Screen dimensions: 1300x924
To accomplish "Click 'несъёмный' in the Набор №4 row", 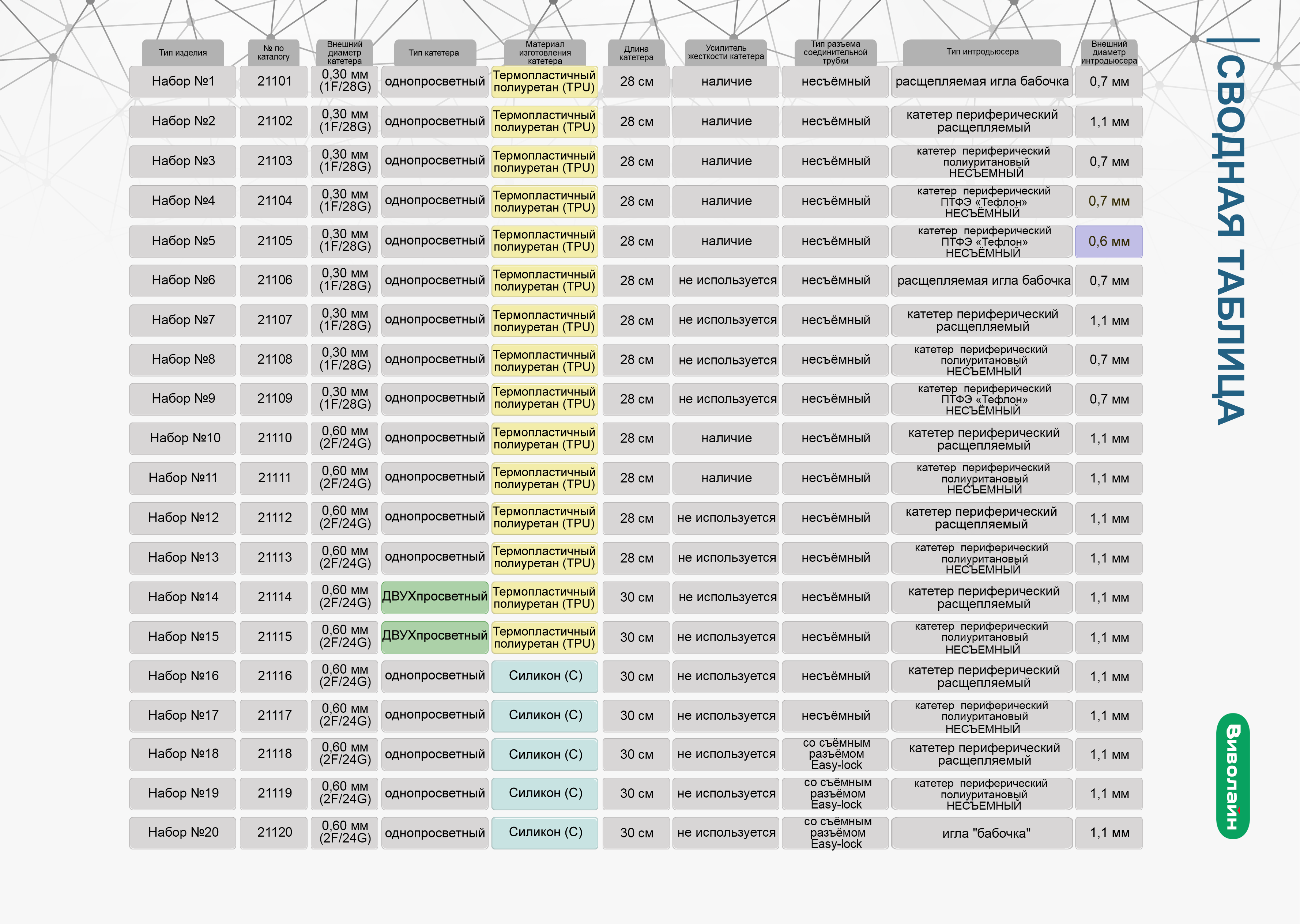I will pos(836,201).
